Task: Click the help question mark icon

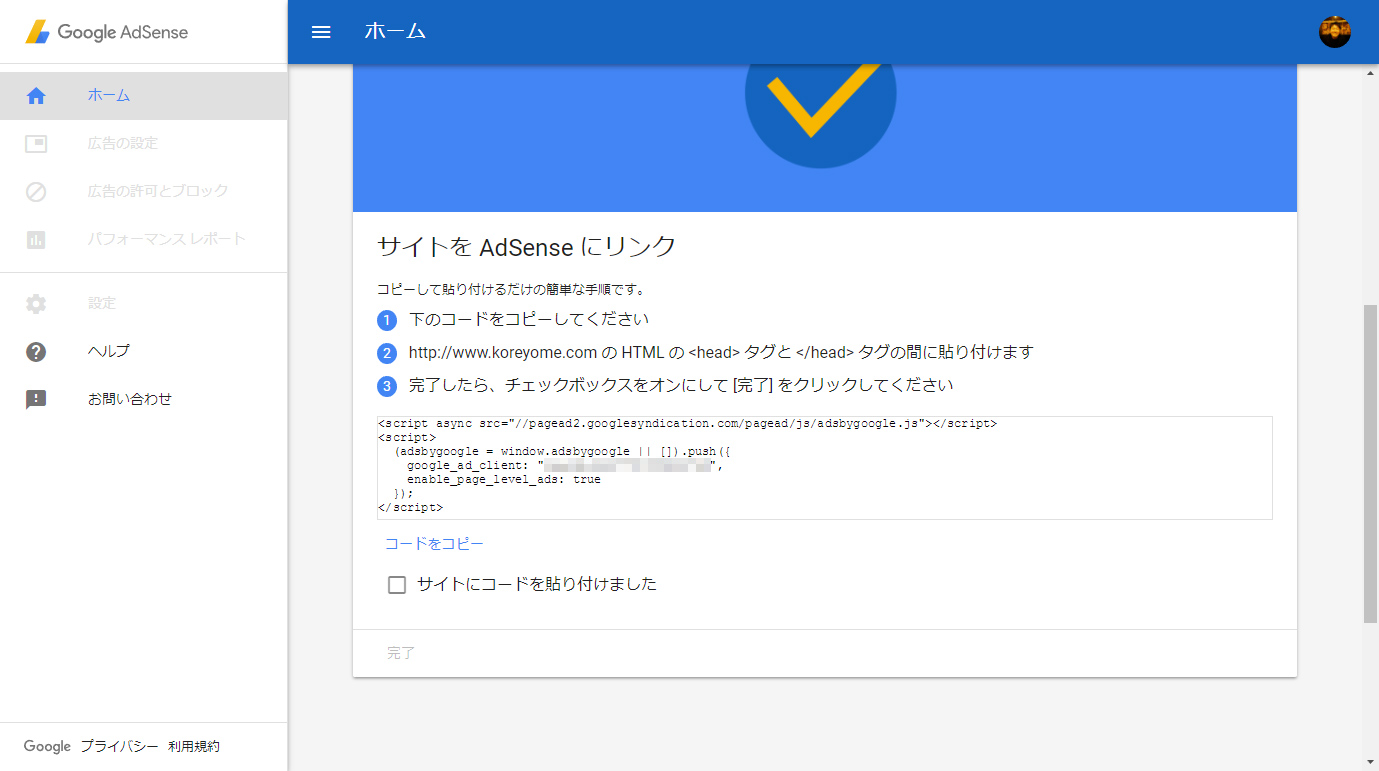Action: point(36,352)
